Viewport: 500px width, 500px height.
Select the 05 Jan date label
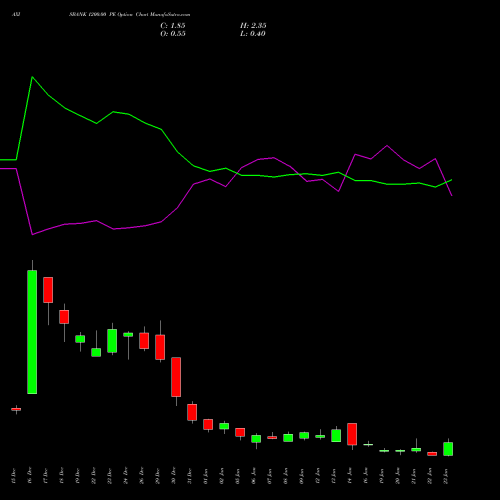[x=238, y=476]
